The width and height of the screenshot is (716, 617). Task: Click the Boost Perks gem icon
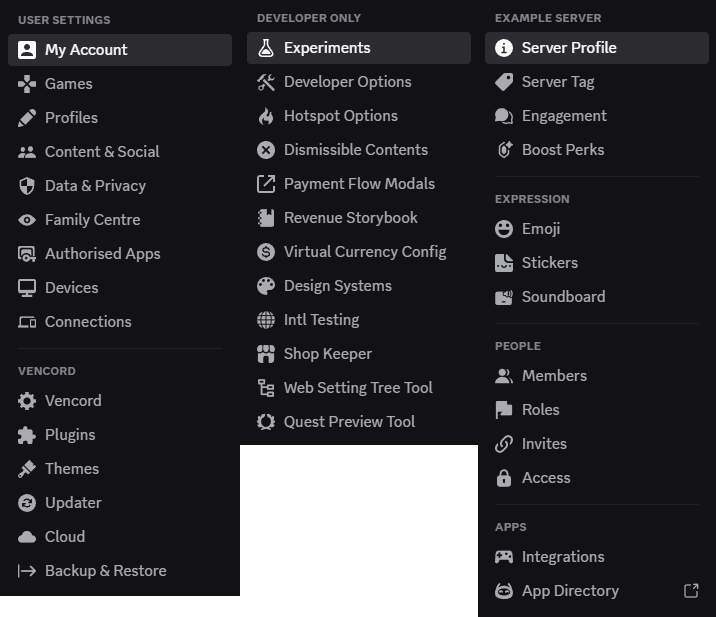coord(504,150)
